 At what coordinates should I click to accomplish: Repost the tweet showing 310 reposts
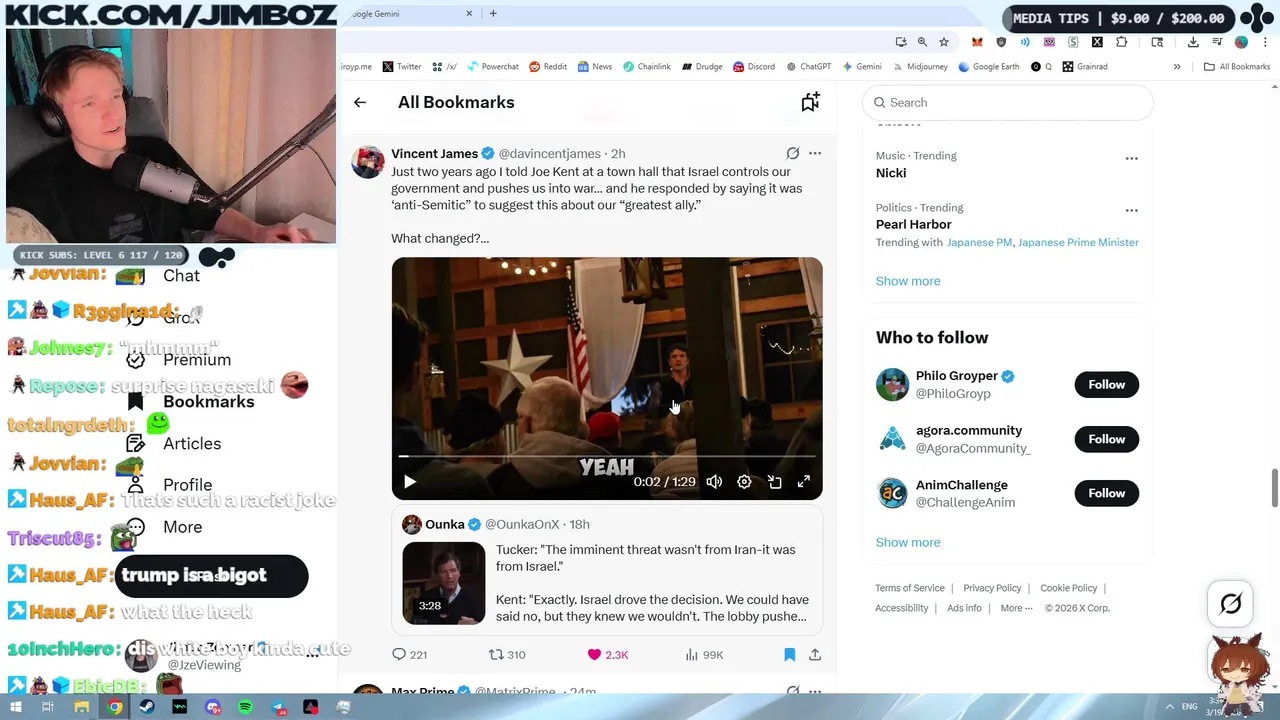pyautogui.click(x=506, y=654)
